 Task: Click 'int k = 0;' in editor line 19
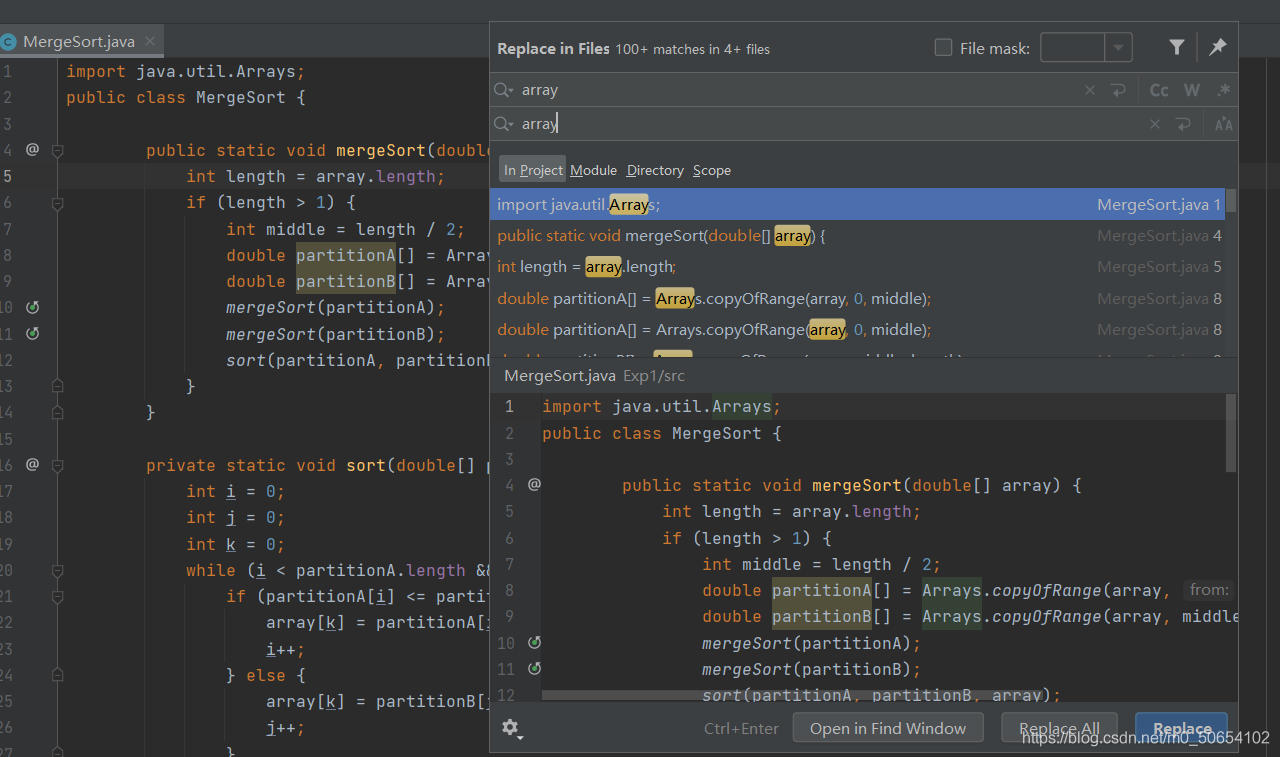point(235,544)
